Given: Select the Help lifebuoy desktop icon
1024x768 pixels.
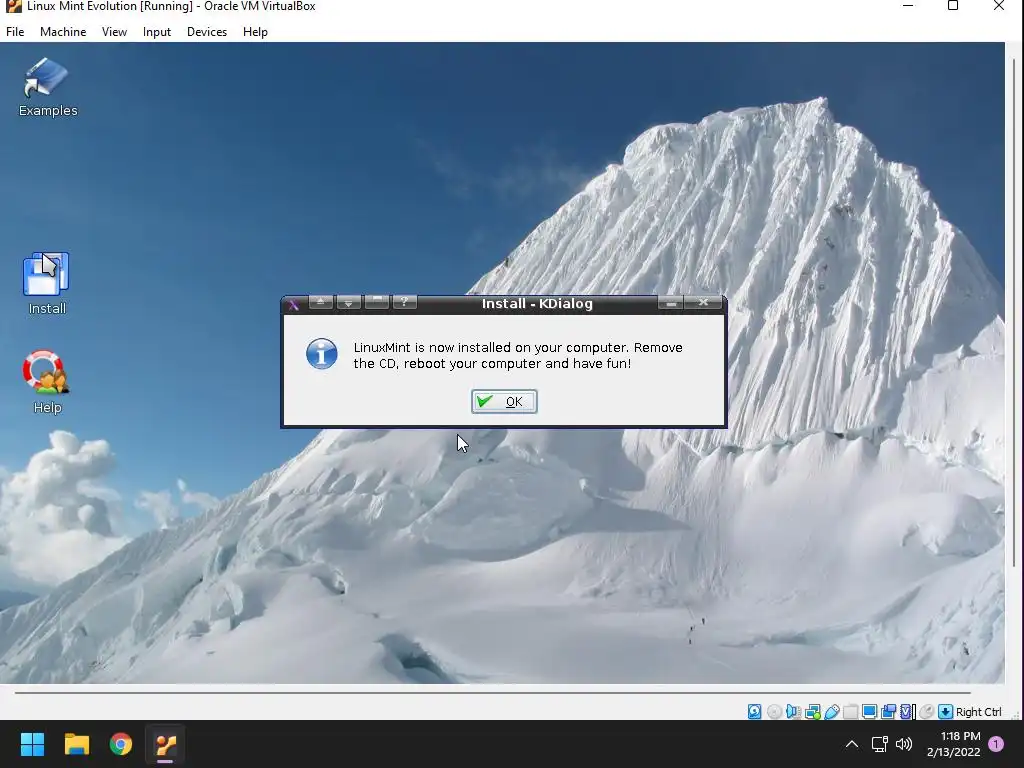Looking at the screenshot, I should (46, 382).
